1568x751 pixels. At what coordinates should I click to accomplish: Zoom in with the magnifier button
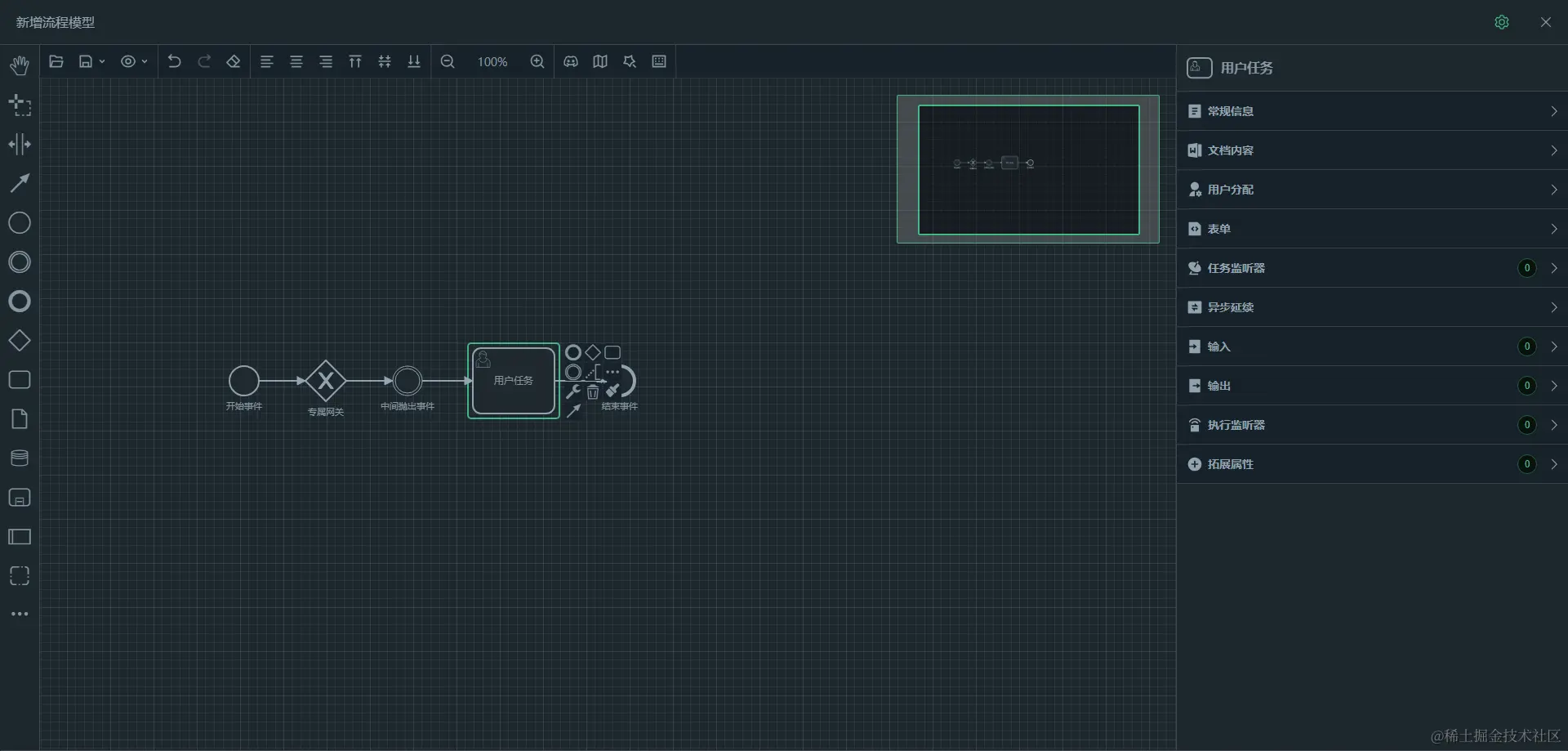click(x=537, y=61)
